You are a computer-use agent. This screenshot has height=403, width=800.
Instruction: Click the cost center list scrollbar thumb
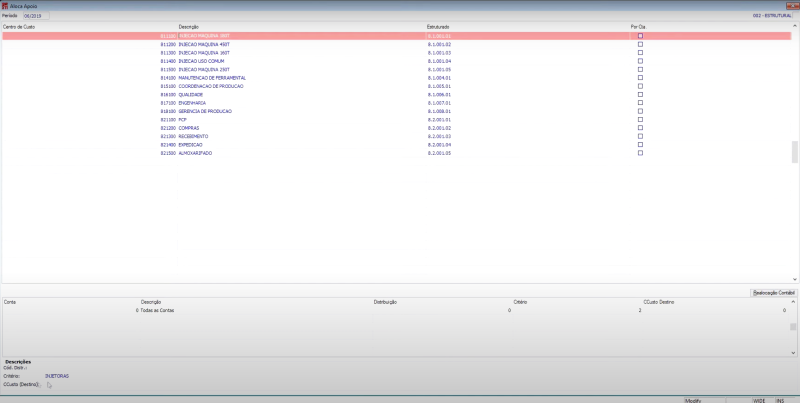pos(794,152)
